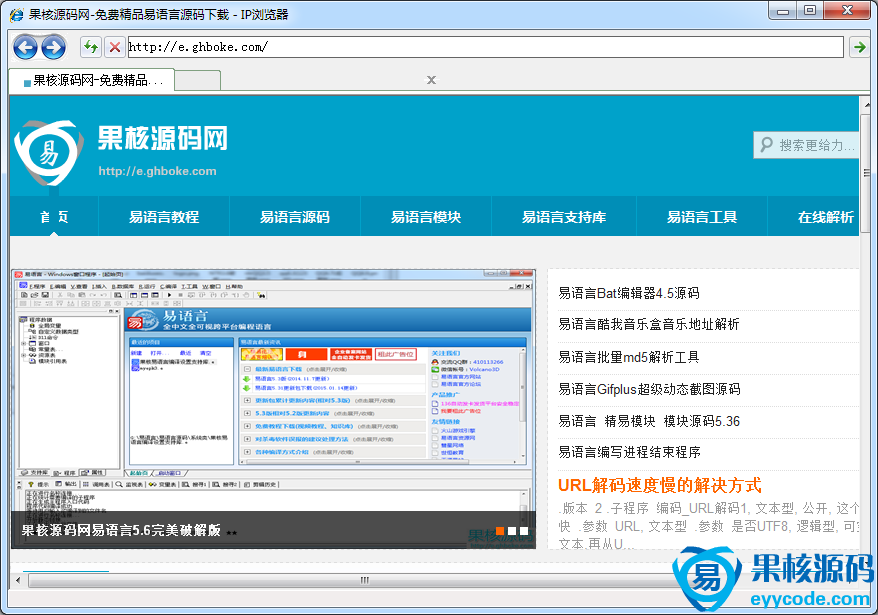Image resolution: width=878 pixels, height=615 pixels.
Task: Open the 易语言模块 nav menu
Action: click(x=426, y=217)
